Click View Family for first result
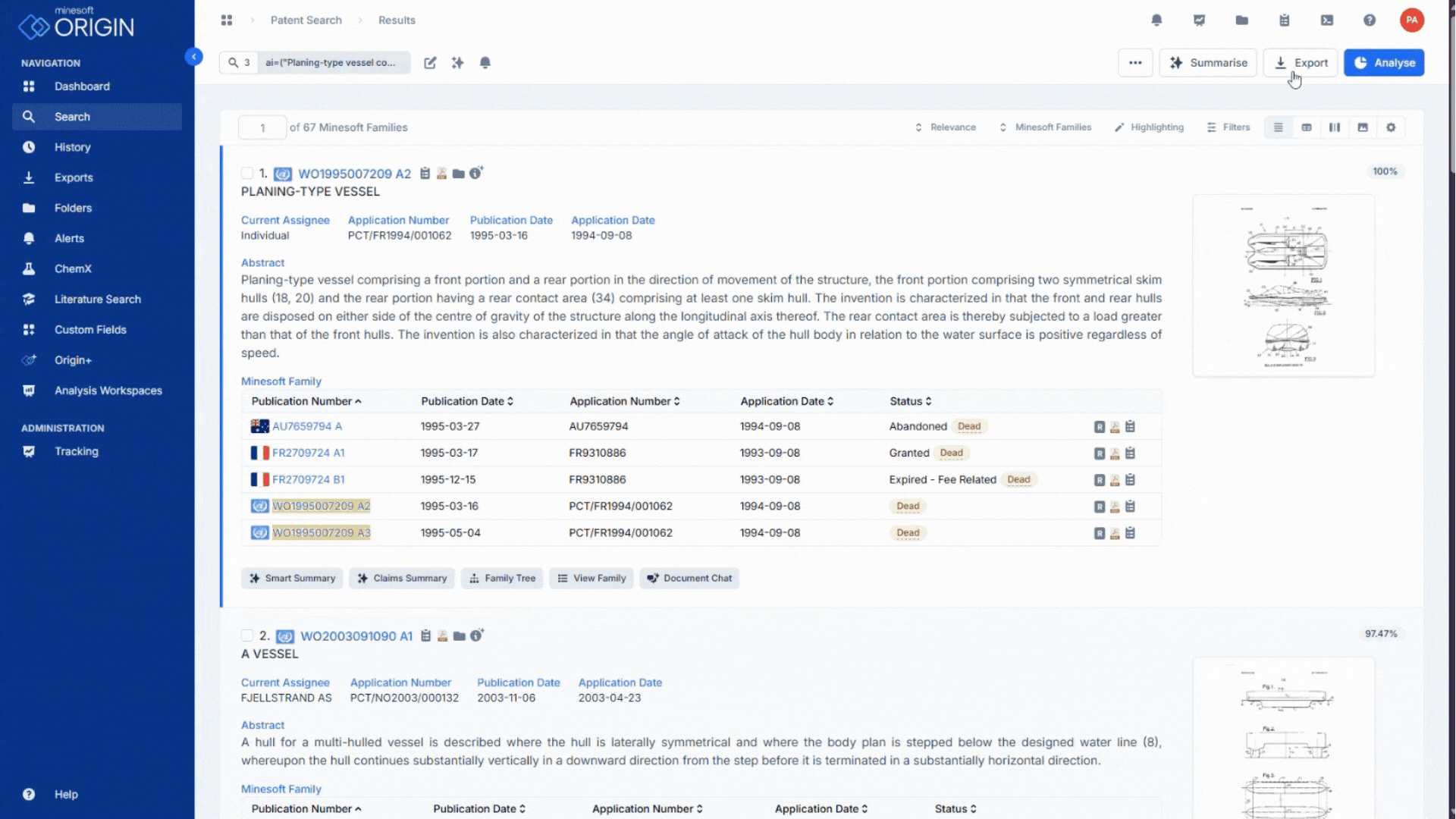 click(x=591, y=579)
